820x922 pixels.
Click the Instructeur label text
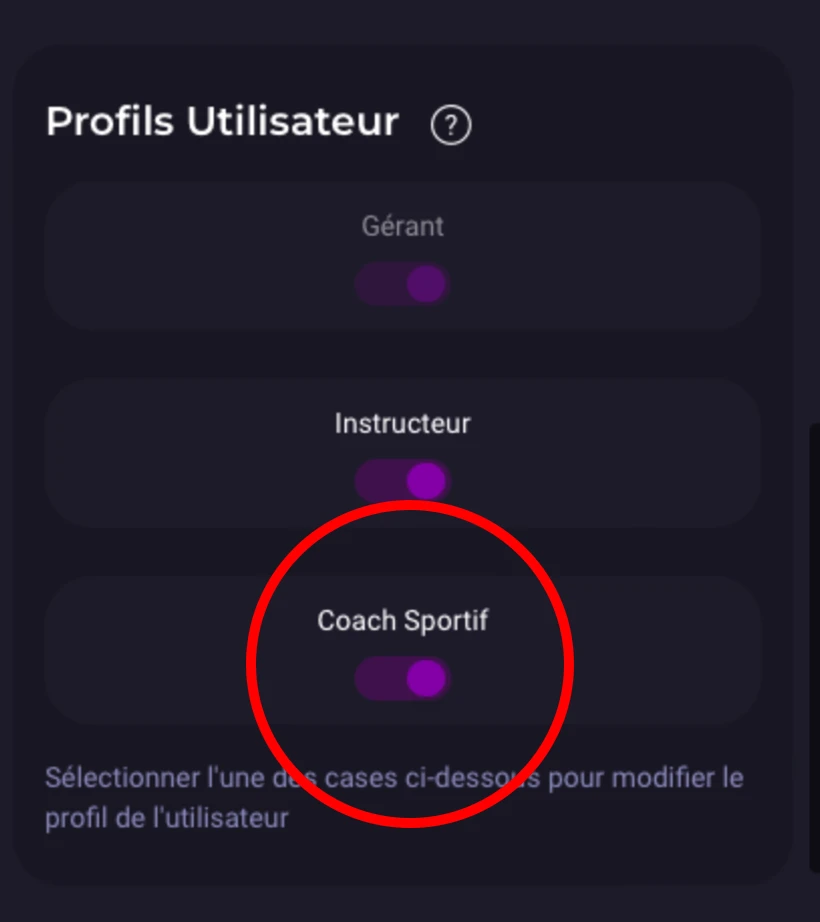pyautogui.click(x=402, y=423)
